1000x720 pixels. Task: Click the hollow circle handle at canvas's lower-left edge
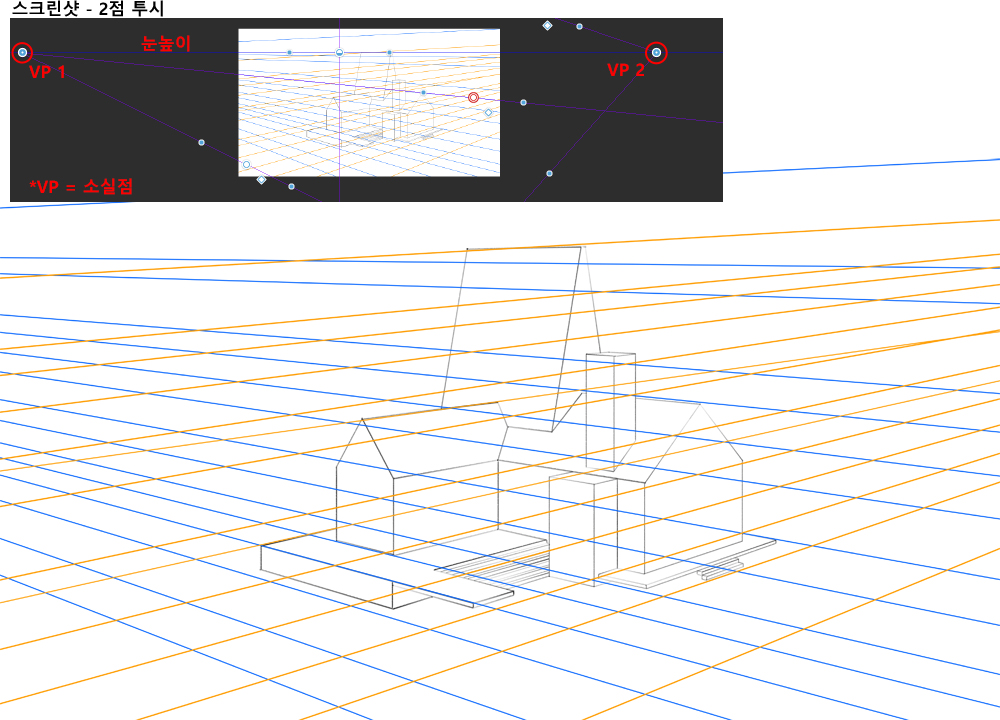[246, 165]
